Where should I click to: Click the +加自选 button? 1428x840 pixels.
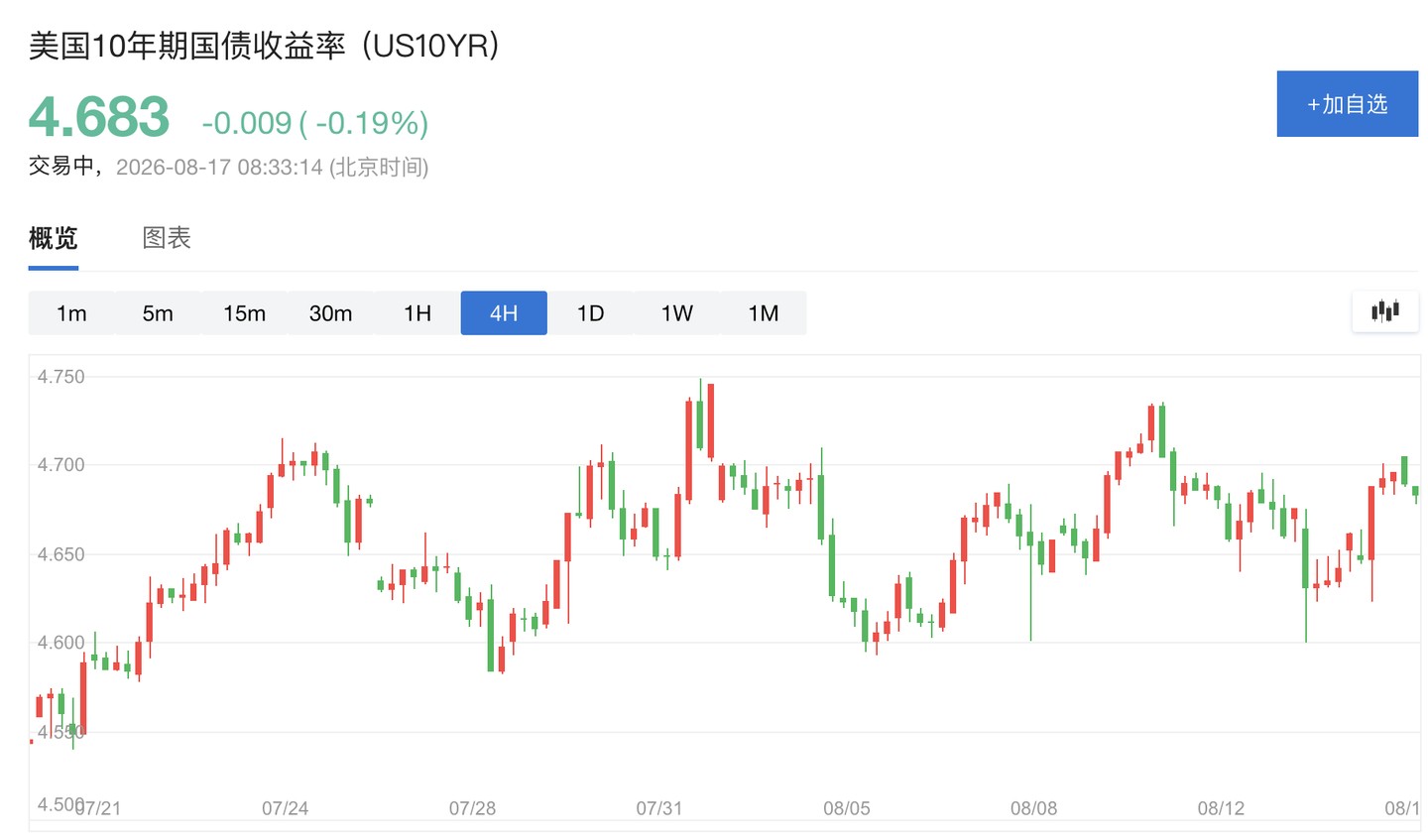coord(1347,104)
